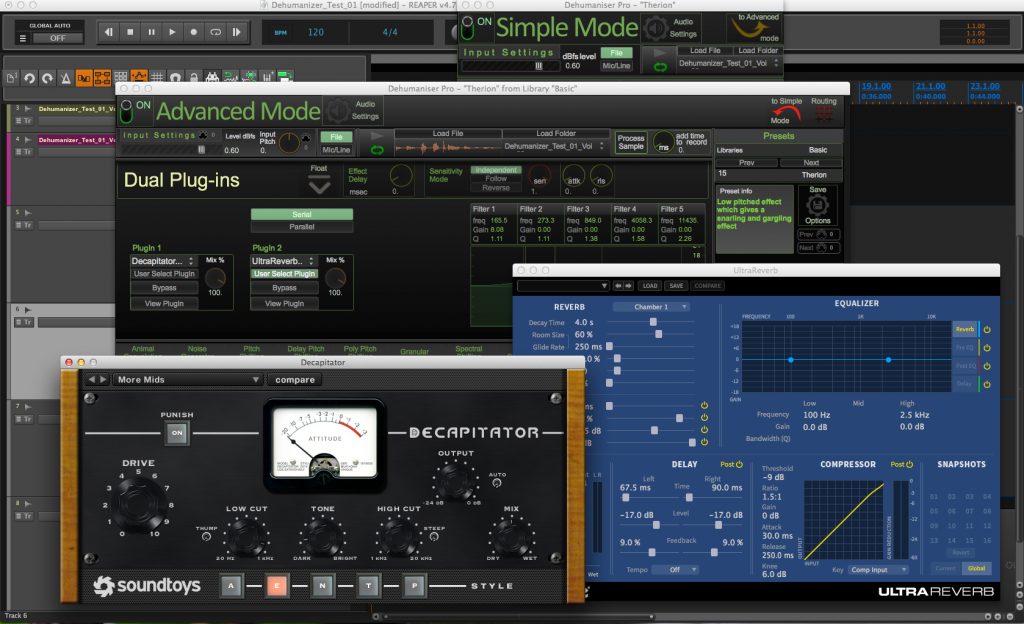Toggle the Decapitator PUNISH button
Screen dimensions: 1024x624
(177, 434)
